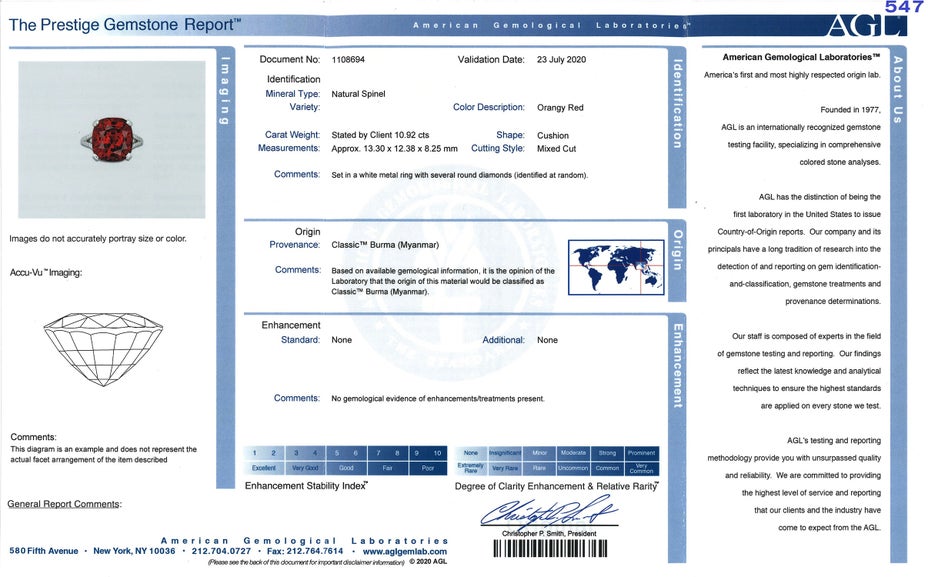
Task: Choose the None clarity enhancement cell
Action: pos(471,453)
